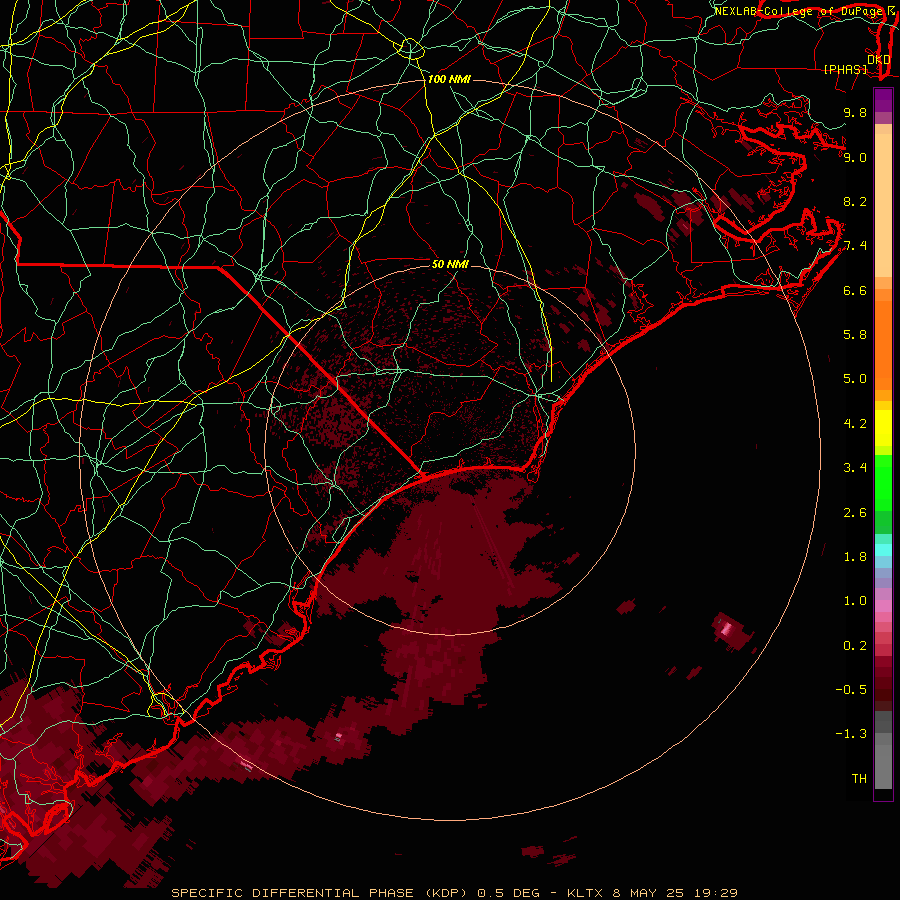
Task: Click the 5.8 scale value
Action: point(855,335)
